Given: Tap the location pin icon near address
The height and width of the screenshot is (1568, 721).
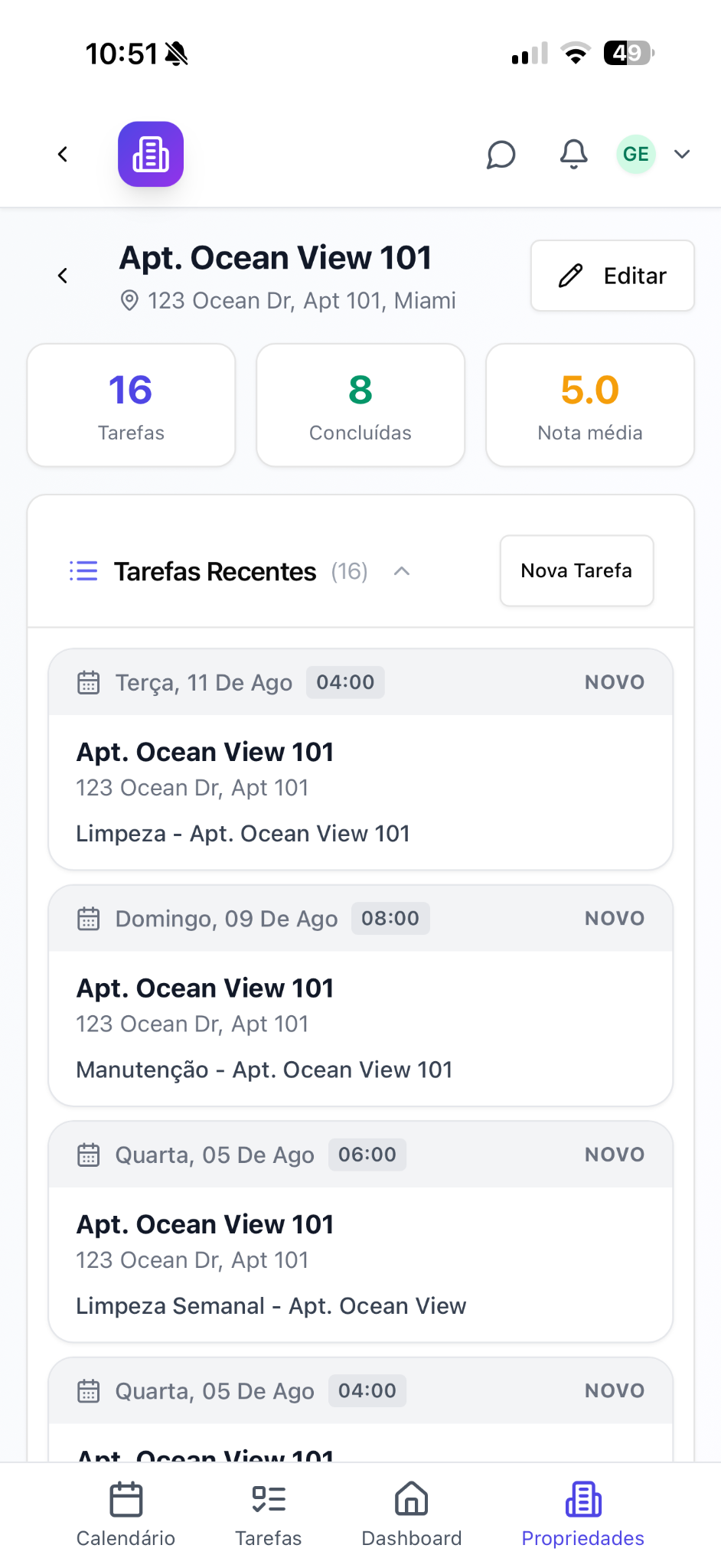Looking at the screenshot, I should click(x=130, y=301).
